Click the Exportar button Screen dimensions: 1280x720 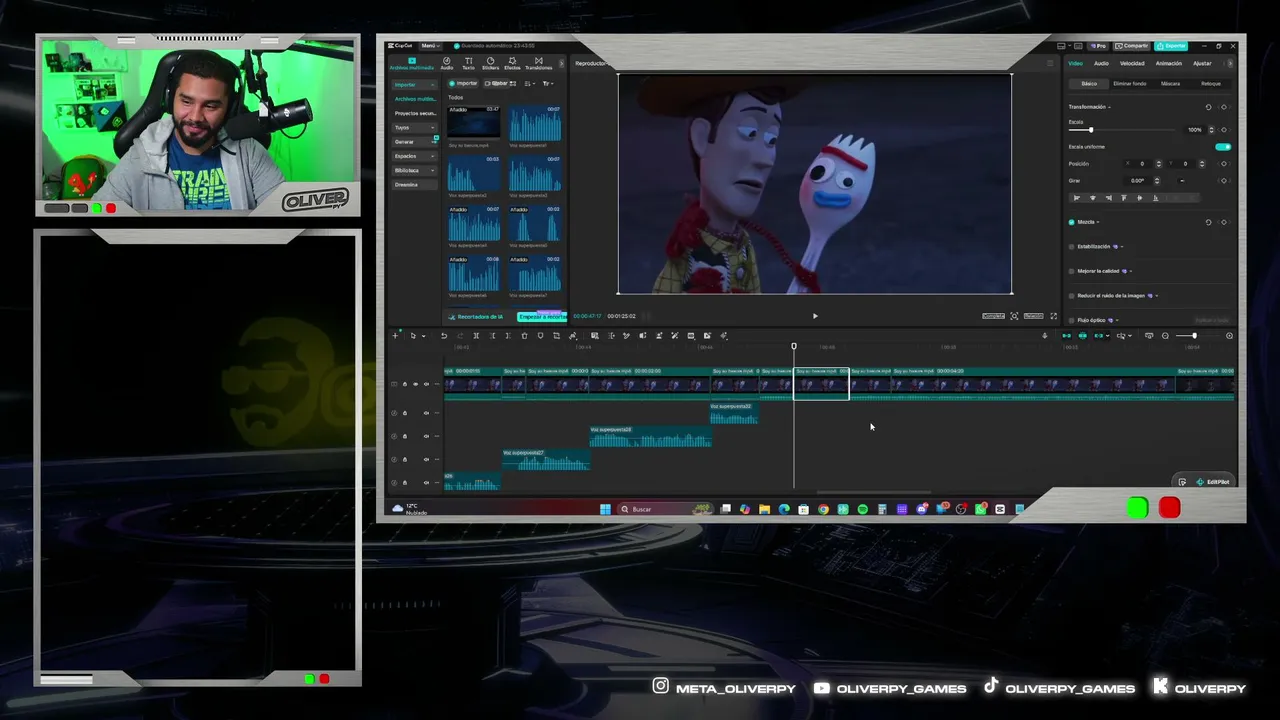coord(1171,46)
